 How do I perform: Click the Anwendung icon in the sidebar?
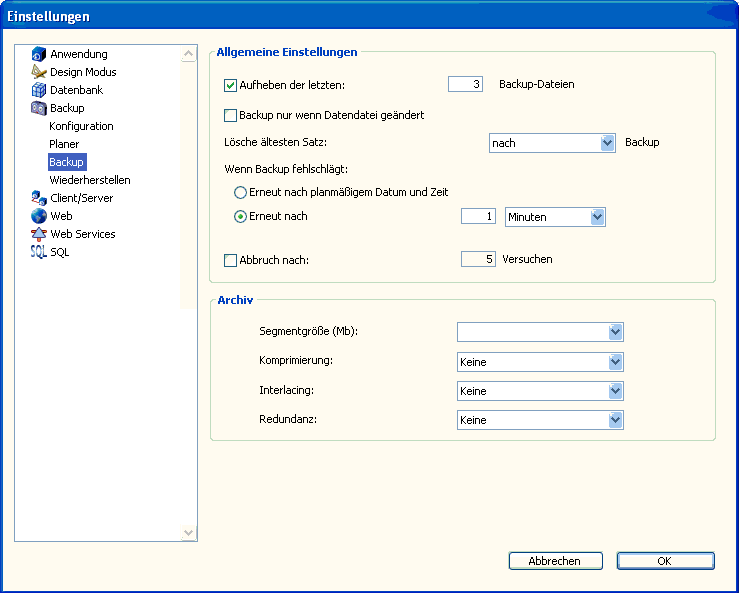point(39,54)
